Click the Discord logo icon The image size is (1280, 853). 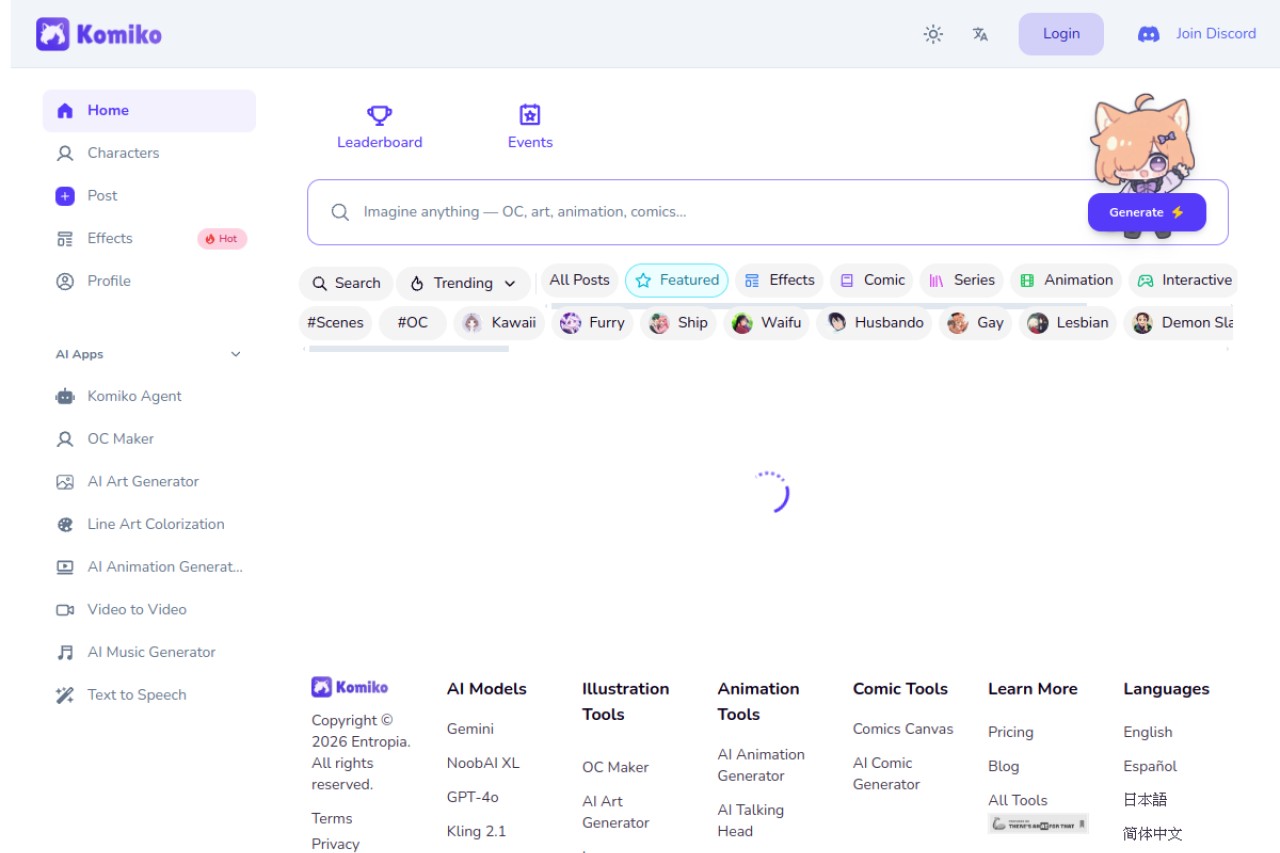coord(1149,34)
